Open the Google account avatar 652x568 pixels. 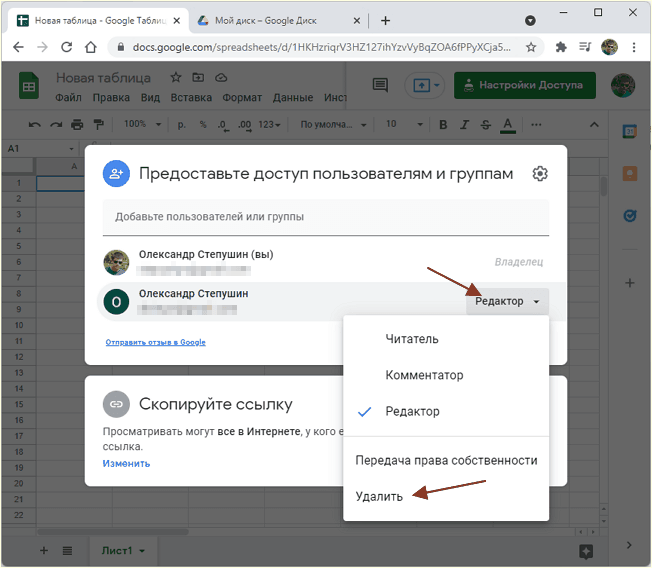[x=622, y=85]
